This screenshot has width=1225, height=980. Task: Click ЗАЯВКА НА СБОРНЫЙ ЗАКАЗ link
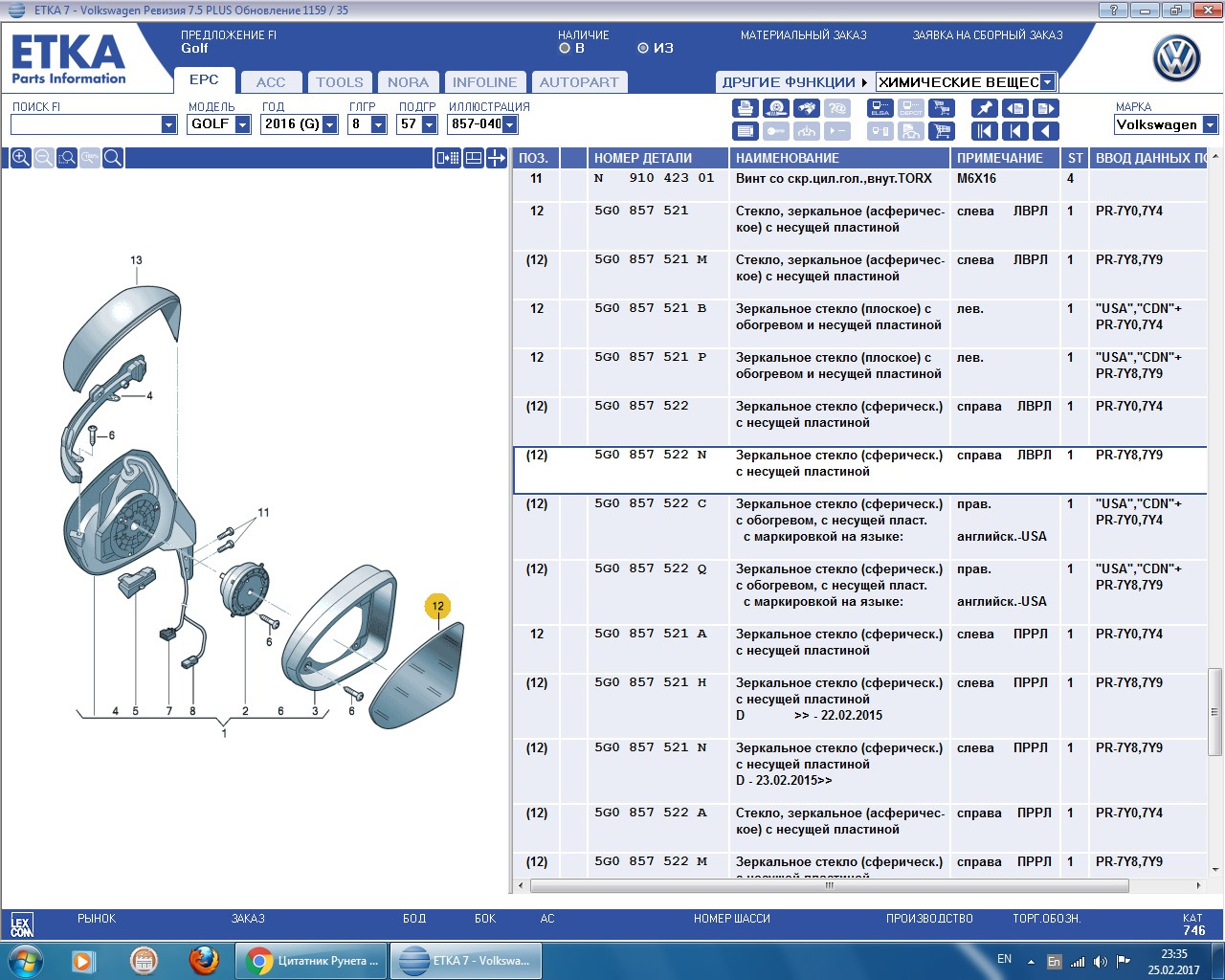[x=988, y=35]
